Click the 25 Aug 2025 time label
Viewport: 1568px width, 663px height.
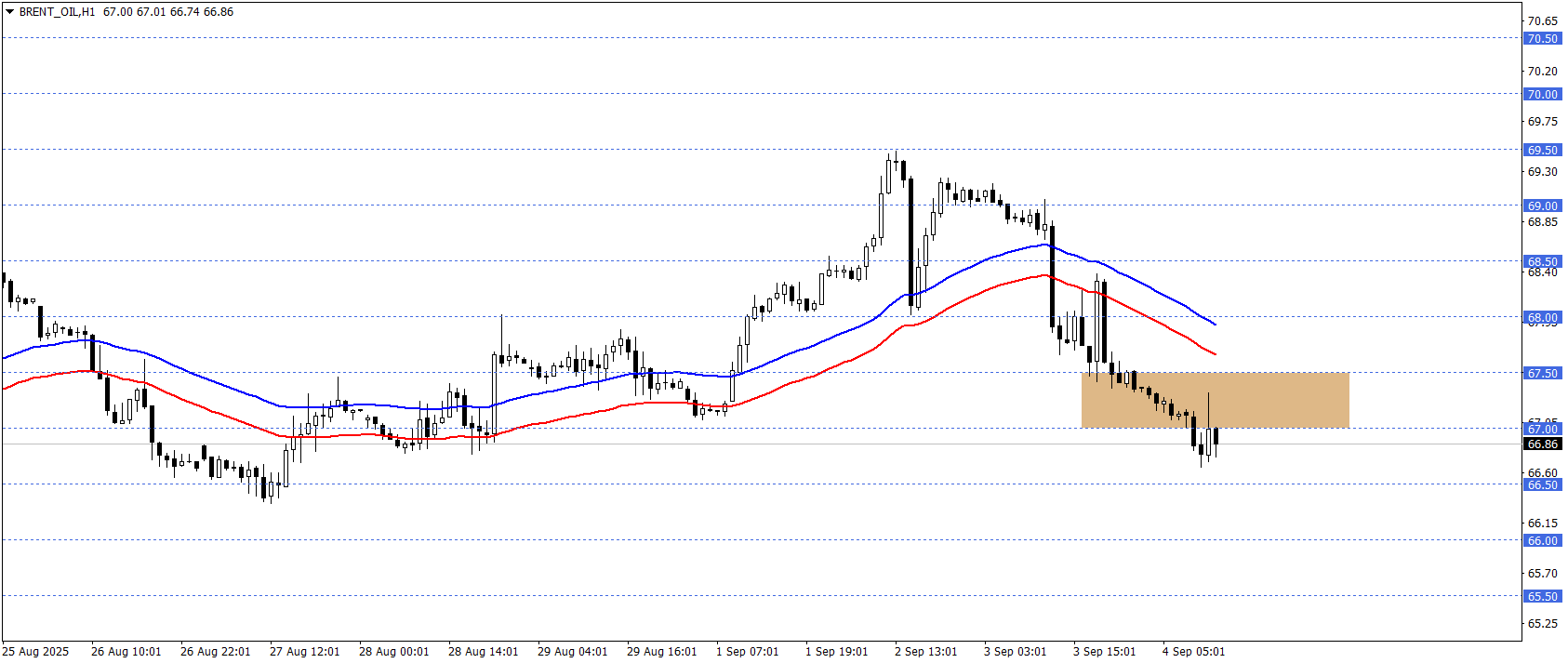point(35,651)
